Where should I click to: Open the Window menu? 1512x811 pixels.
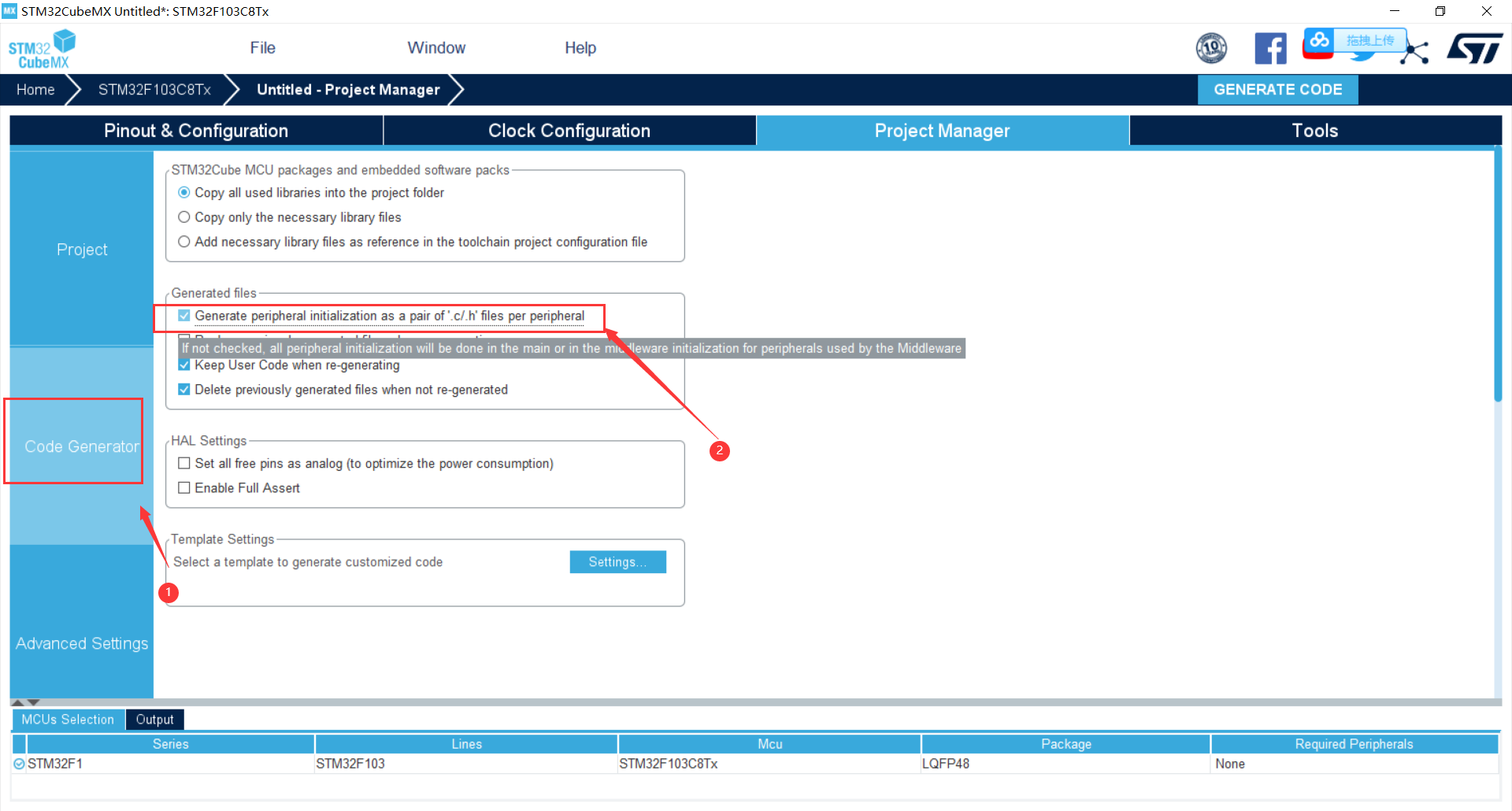coord(436,48)
